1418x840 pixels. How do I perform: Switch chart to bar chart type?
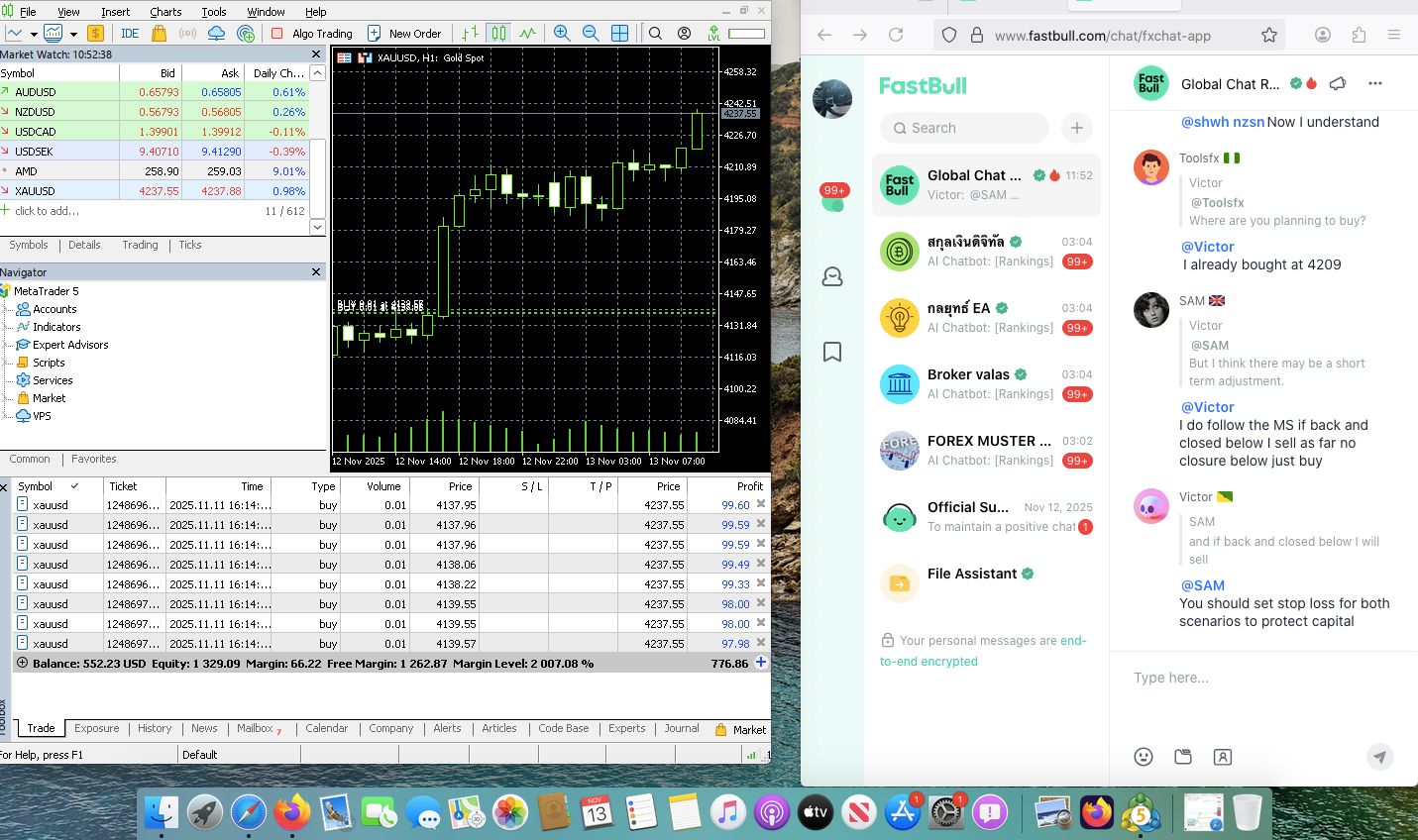[471, 33]
